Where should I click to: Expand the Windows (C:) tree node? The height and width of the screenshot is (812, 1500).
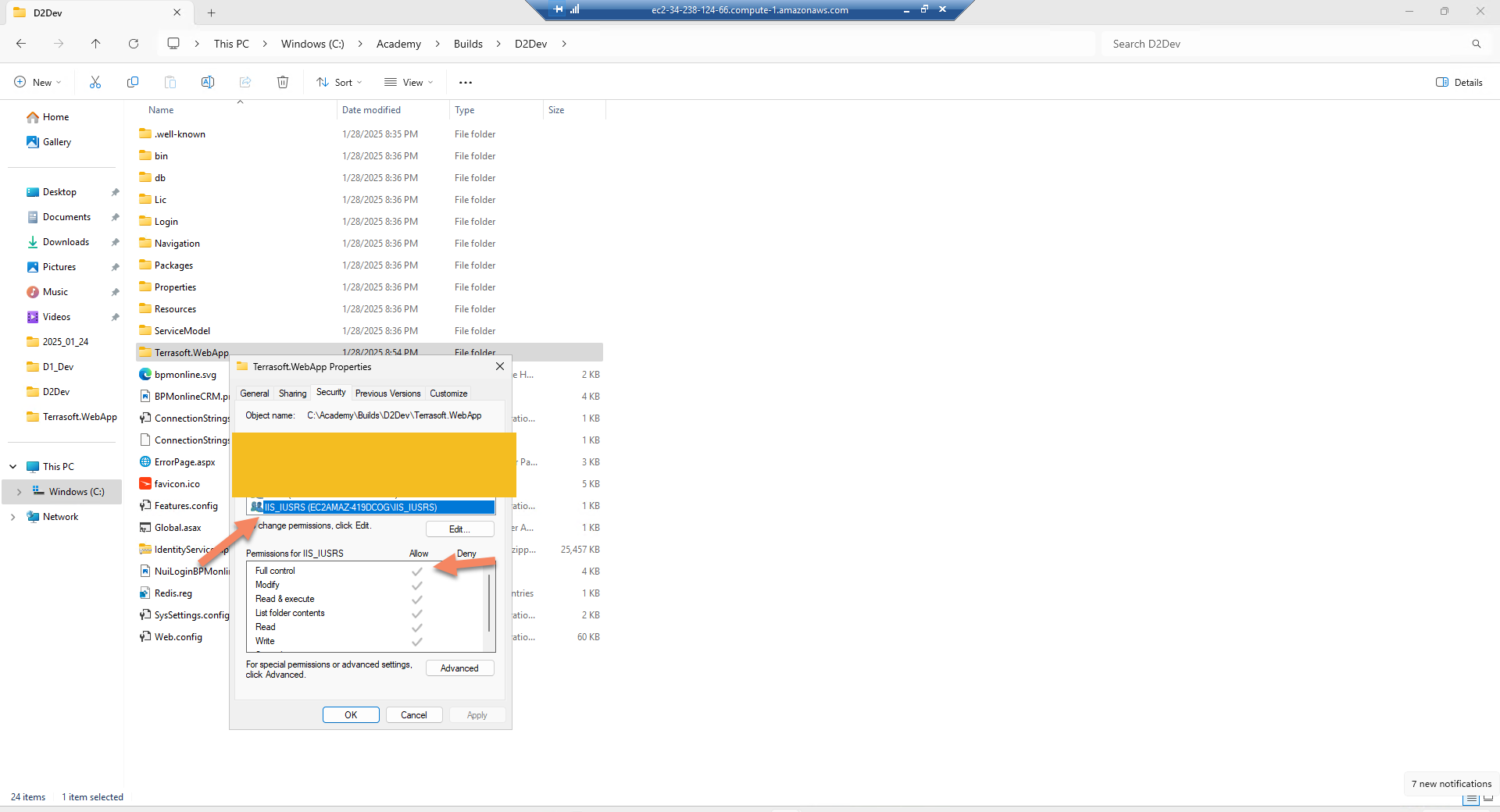pos(20,492)
